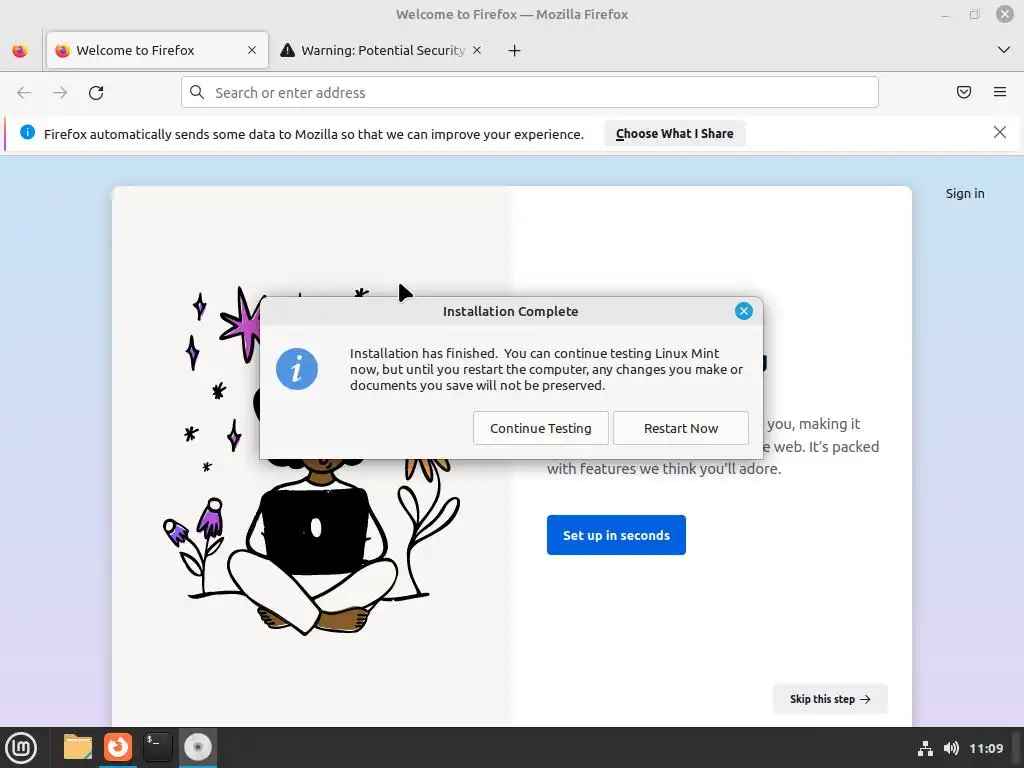Switch to the Welcome to Firefox tab
The width and height of the screenshot is (1024, 768).
click(x=157, y=50)
